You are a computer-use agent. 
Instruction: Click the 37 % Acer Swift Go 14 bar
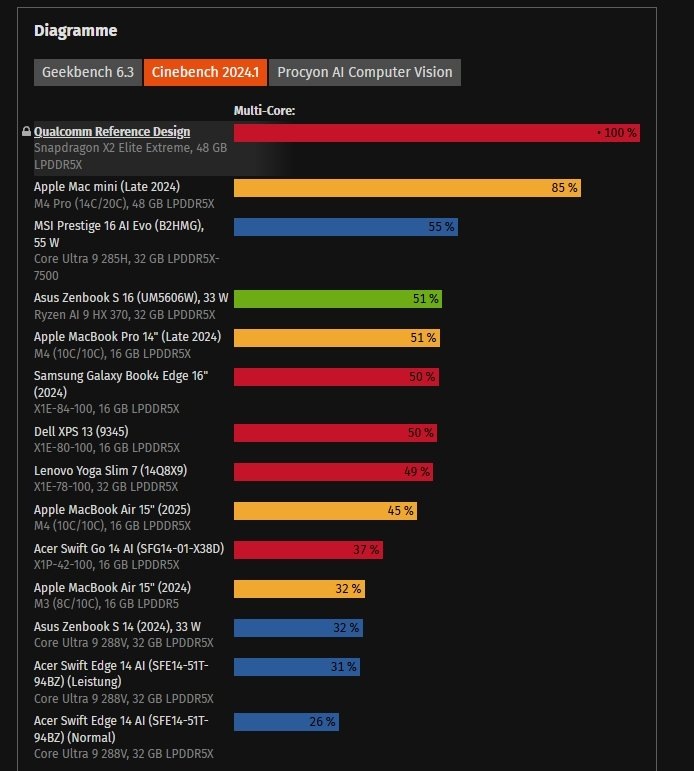(x=308, y=550)
